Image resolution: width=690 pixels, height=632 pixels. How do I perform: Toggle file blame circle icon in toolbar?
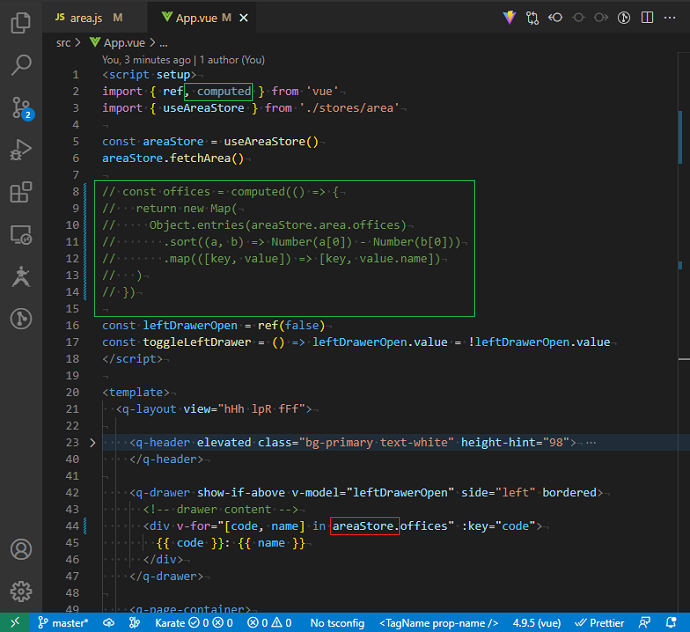(x=624, y=18)
